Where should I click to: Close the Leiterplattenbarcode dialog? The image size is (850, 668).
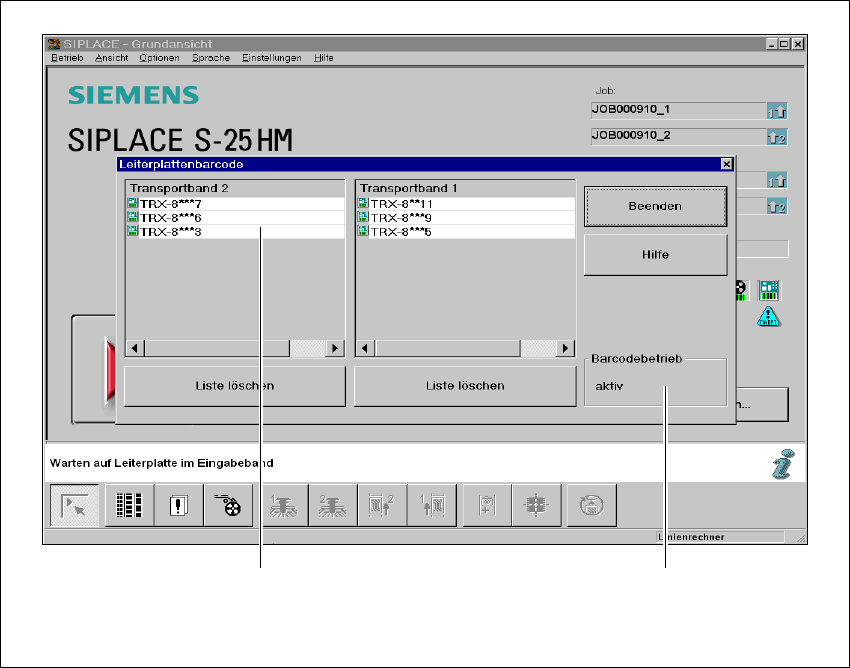(726, 164)
